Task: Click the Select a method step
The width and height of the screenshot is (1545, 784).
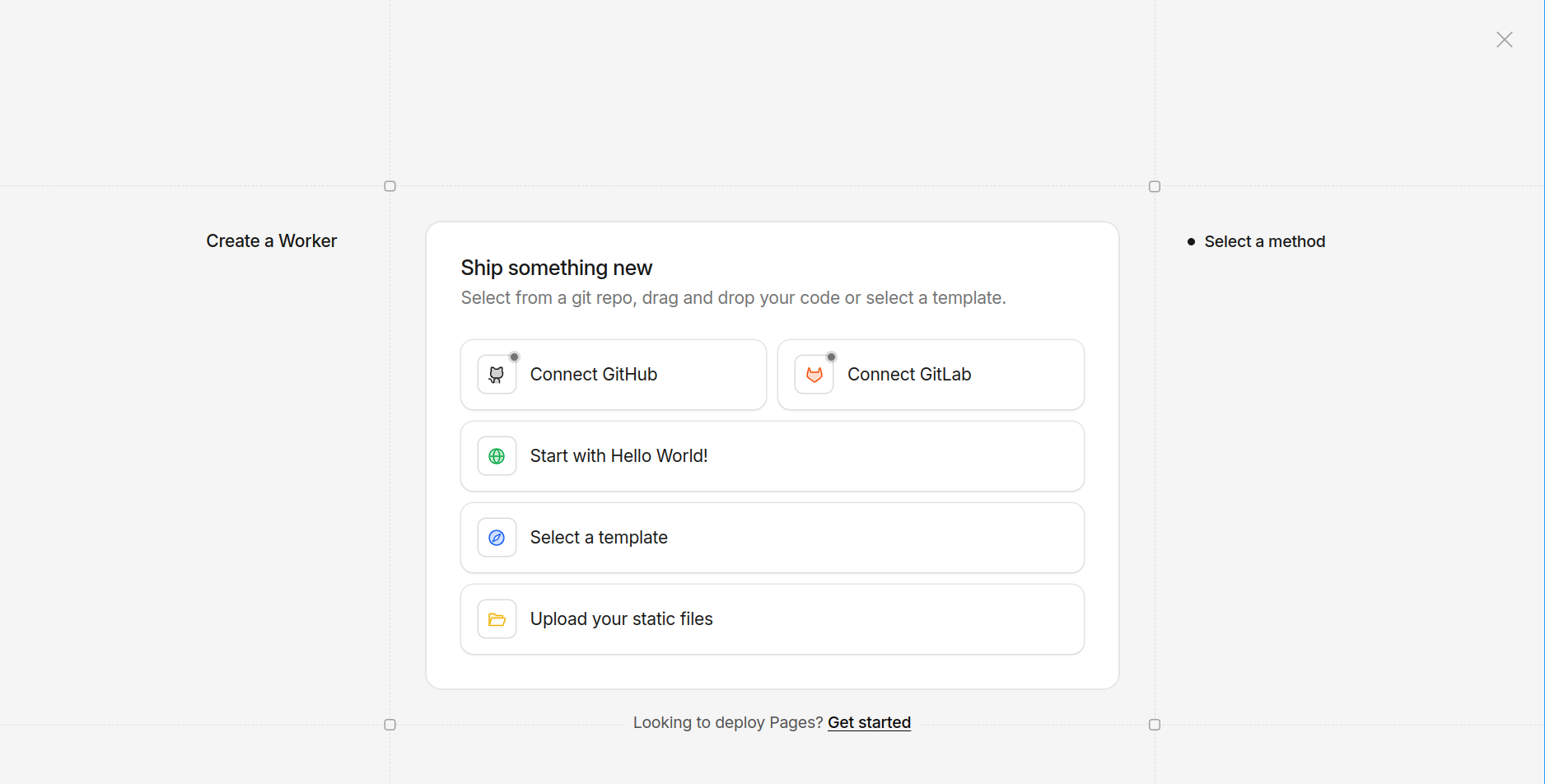Action: pos(1265,240)
